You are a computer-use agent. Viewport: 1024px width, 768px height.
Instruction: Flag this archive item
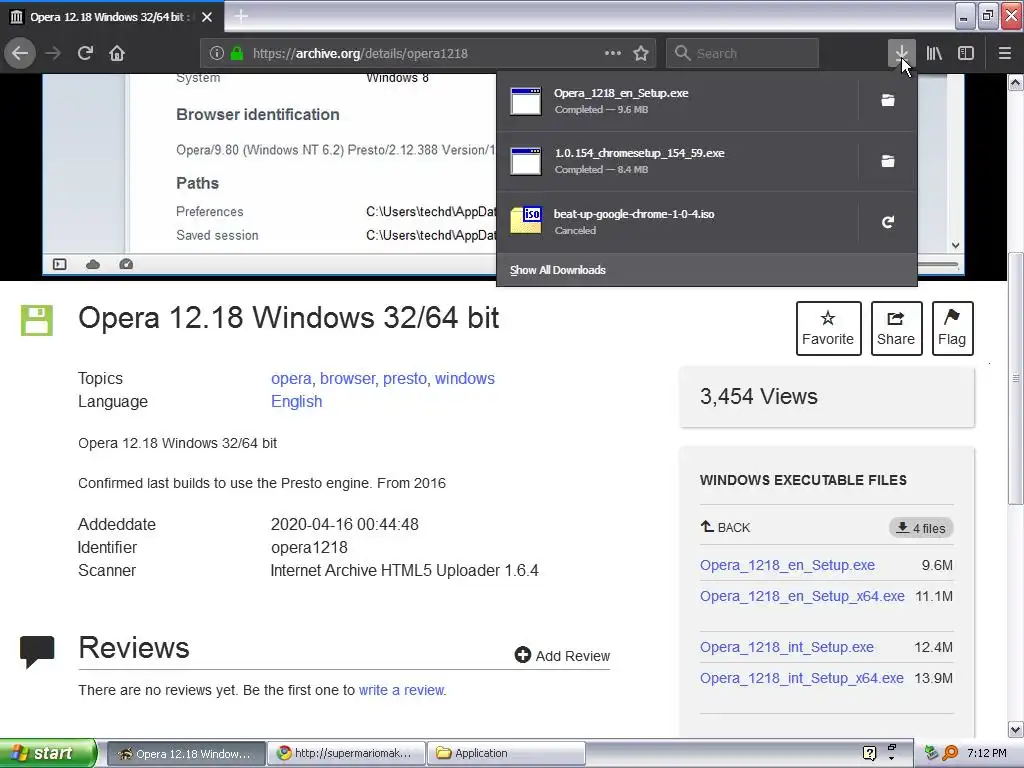[x=952, y=328]
